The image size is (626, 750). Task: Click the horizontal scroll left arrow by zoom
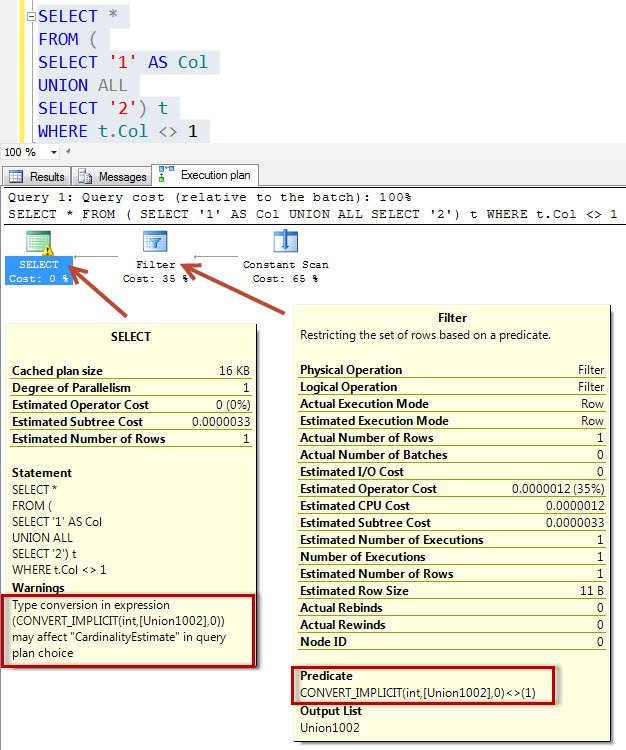pos(68,152)
